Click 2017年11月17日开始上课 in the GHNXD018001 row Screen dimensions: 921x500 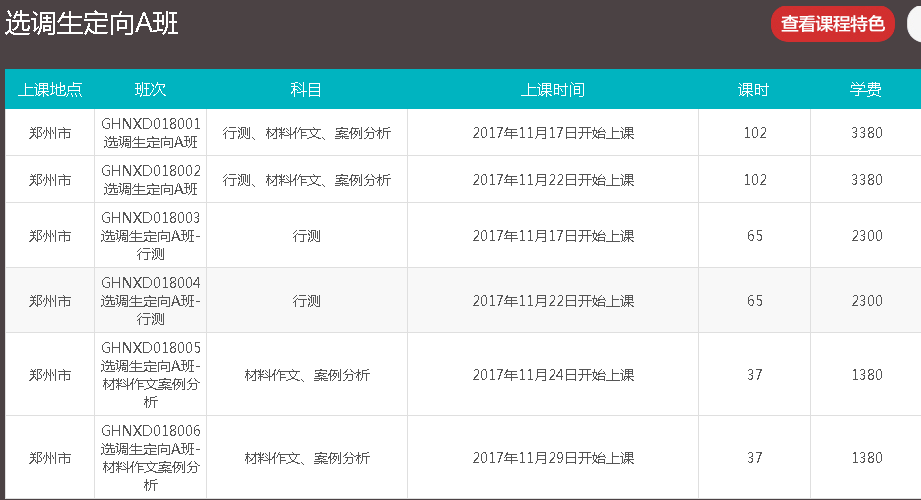pos(553,133)
